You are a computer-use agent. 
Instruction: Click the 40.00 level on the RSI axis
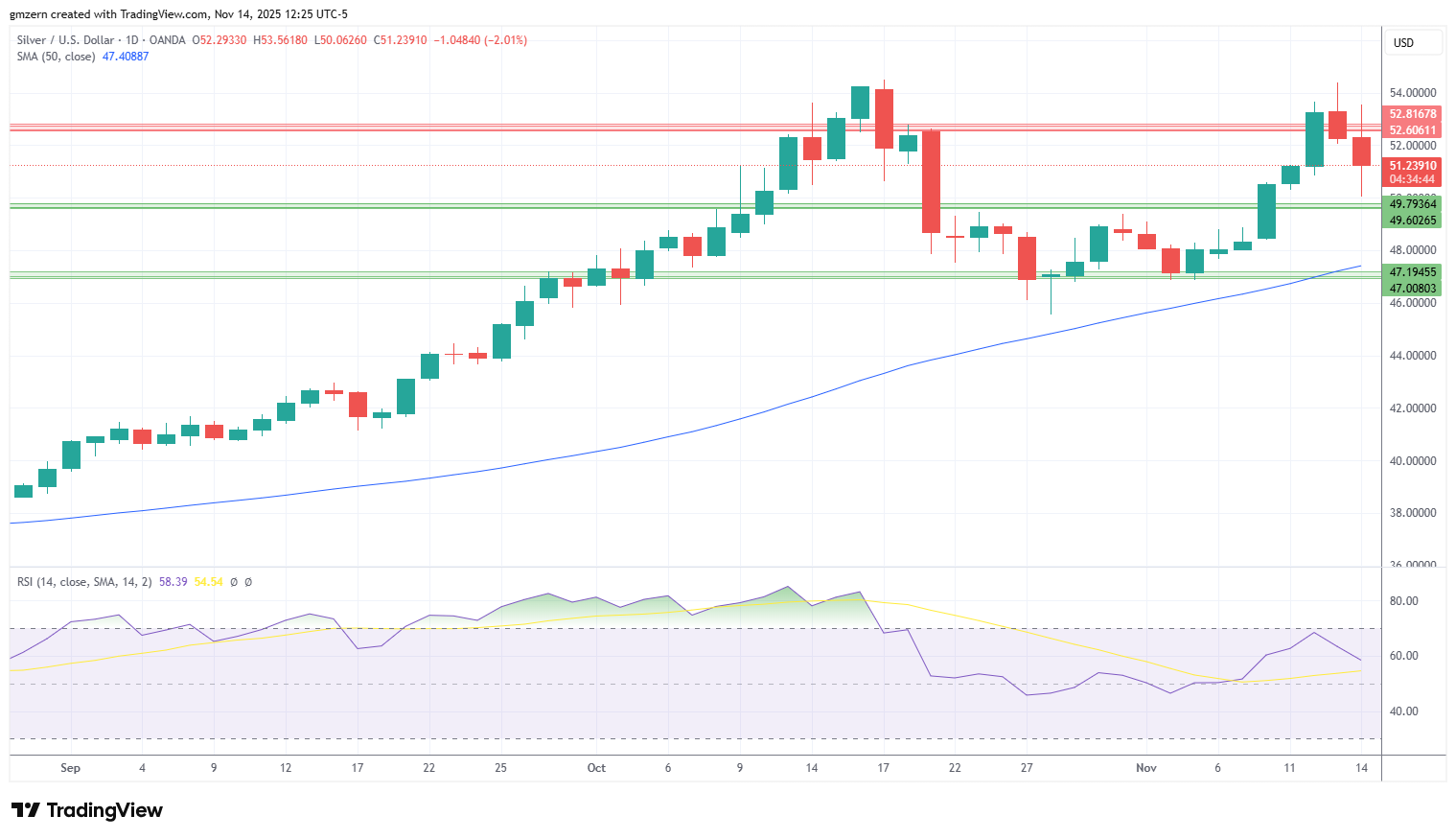(1404, 711)
